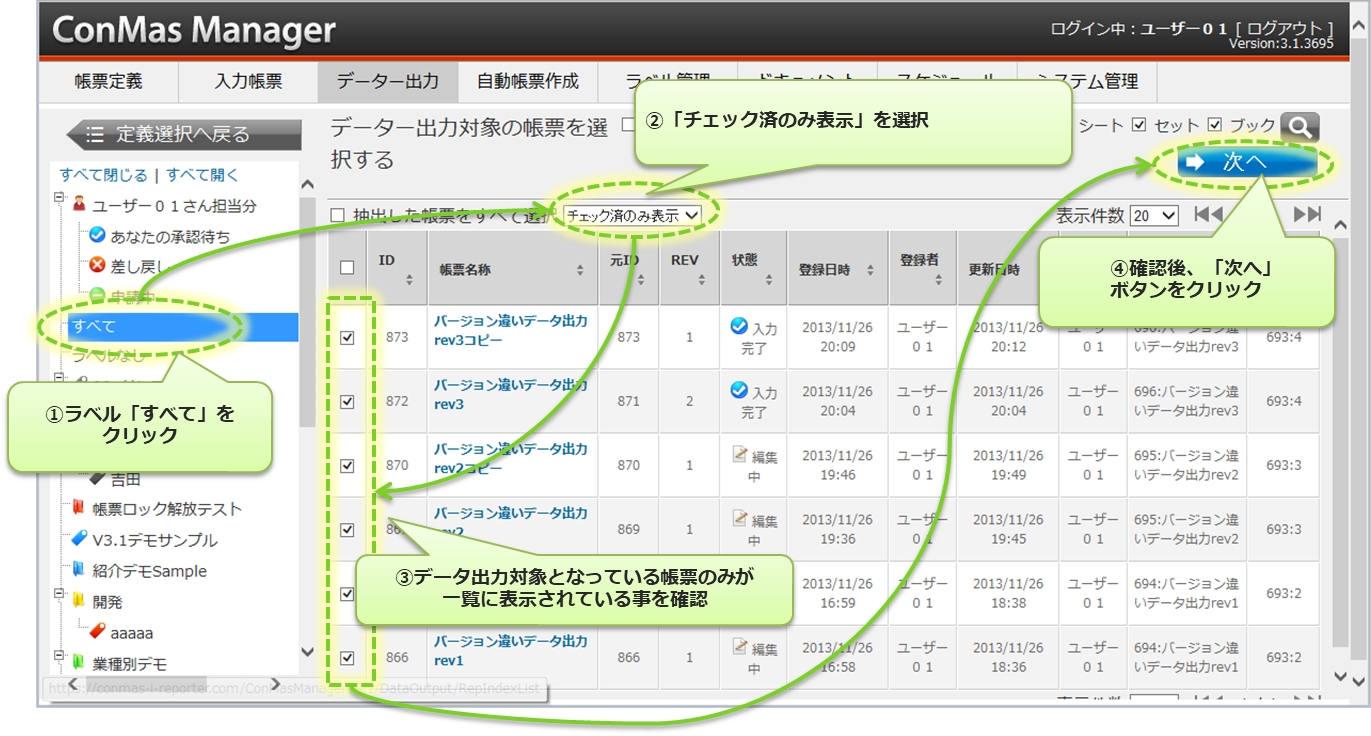
Task: Click 2013/11/26 16:58 registration date cell
Action: 837,658
